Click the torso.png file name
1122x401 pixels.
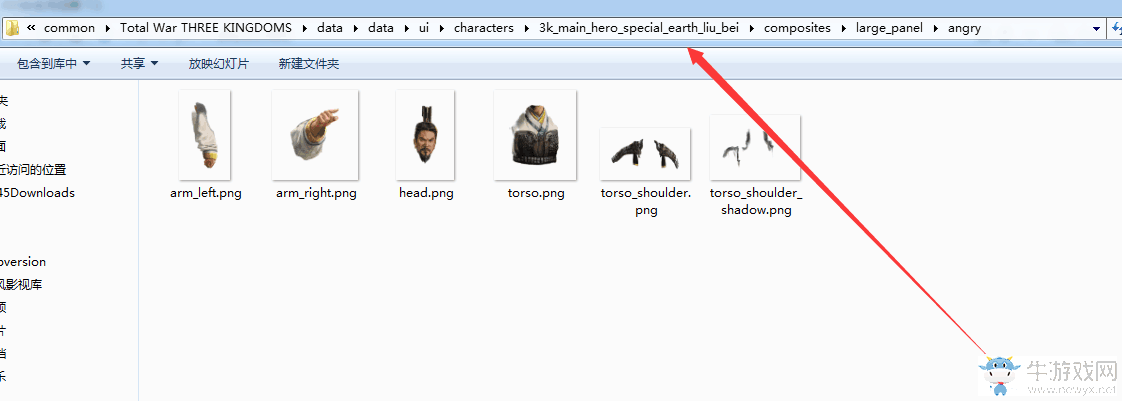coord(536,193)
